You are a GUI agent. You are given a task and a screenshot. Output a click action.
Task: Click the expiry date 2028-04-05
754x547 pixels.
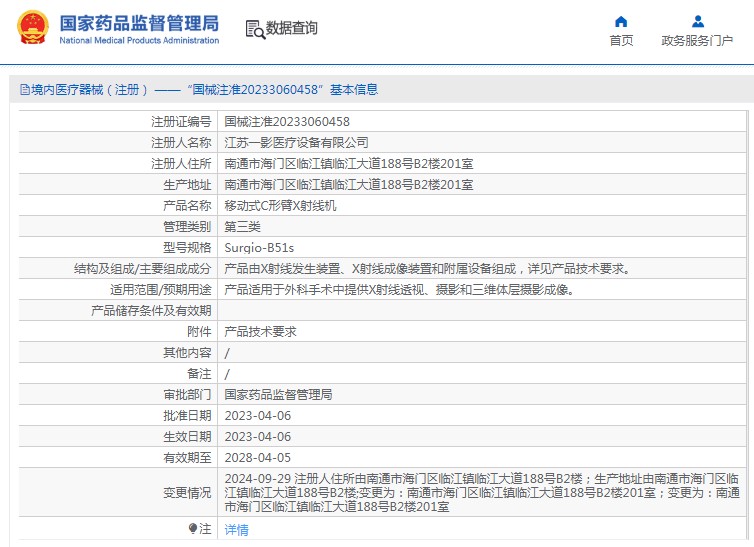257,457
